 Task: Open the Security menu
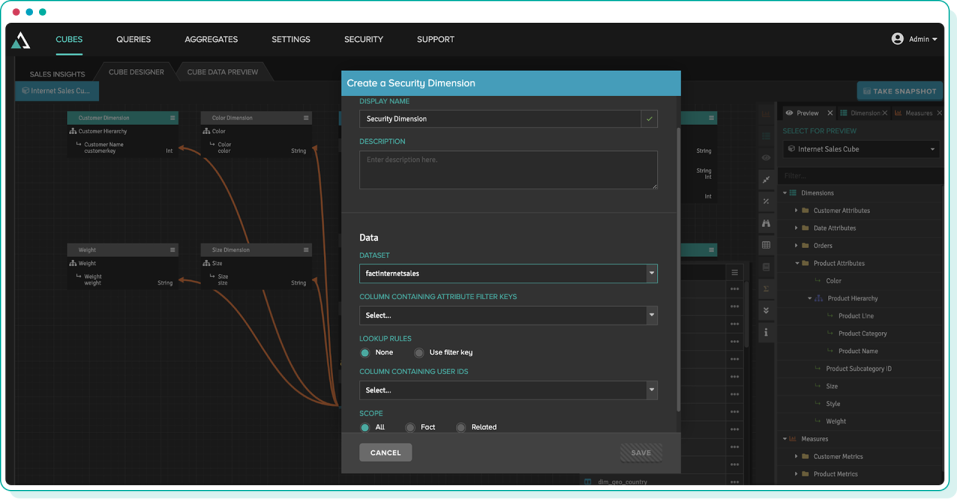[x=364, y=39]
